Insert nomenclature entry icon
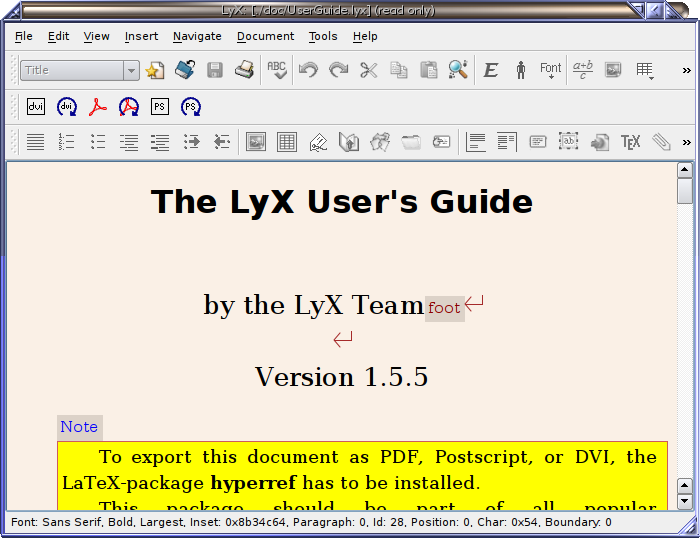Screen dimensions: 700x538 click(x=442, y=142)
